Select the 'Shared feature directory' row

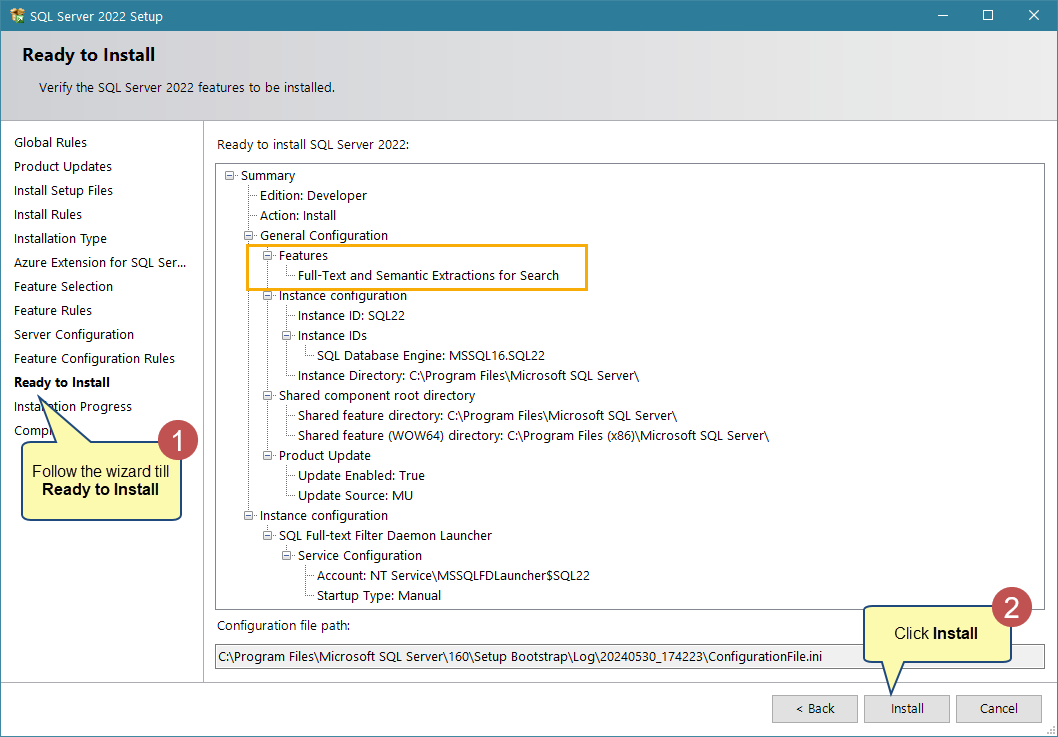coord(487,416)
